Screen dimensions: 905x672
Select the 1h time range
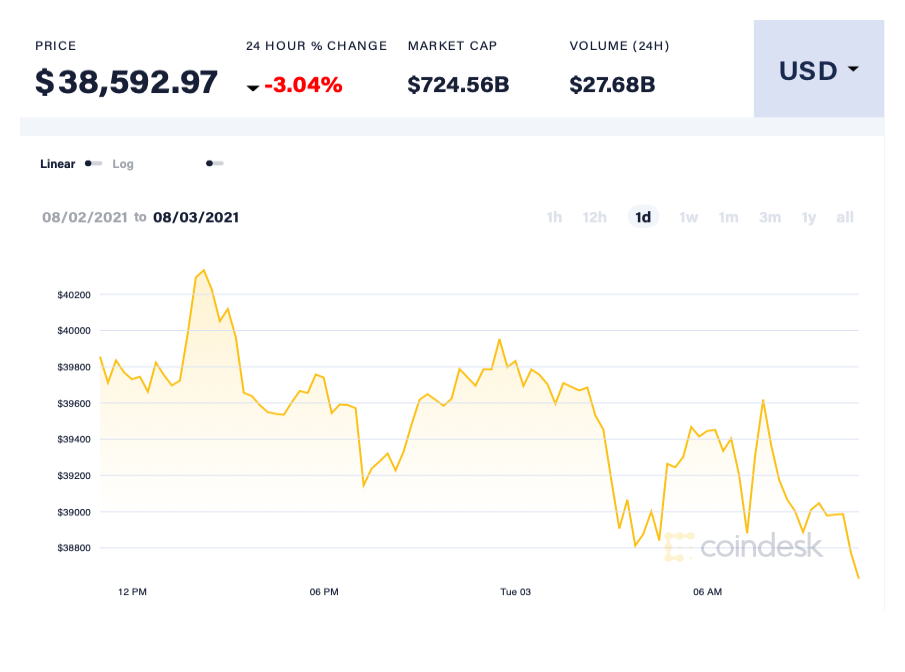point(554,217)
